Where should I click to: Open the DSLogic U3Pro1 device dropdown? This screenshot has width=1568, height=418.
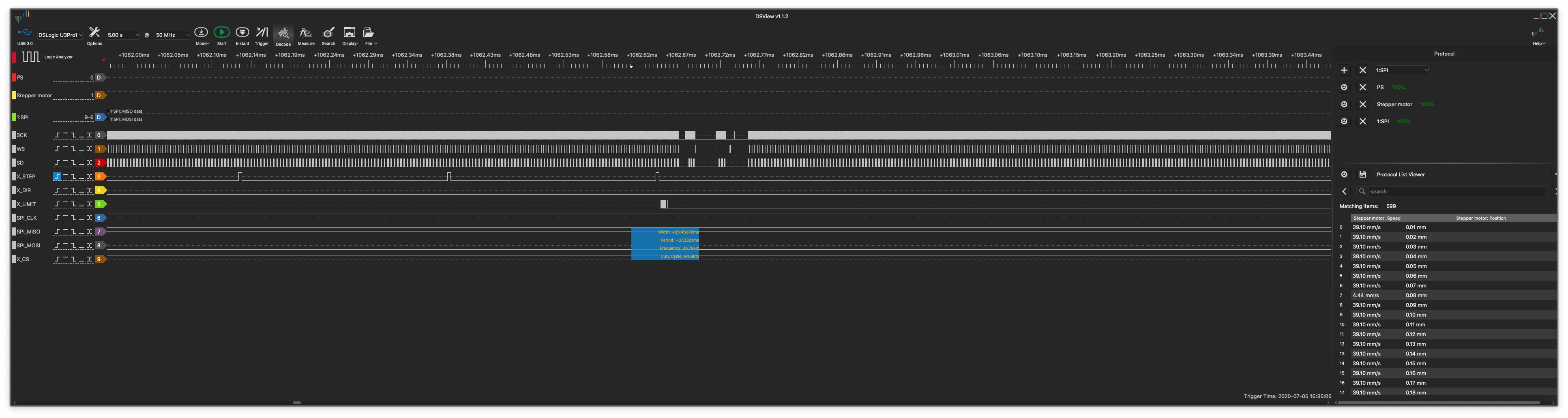[60, 35]
